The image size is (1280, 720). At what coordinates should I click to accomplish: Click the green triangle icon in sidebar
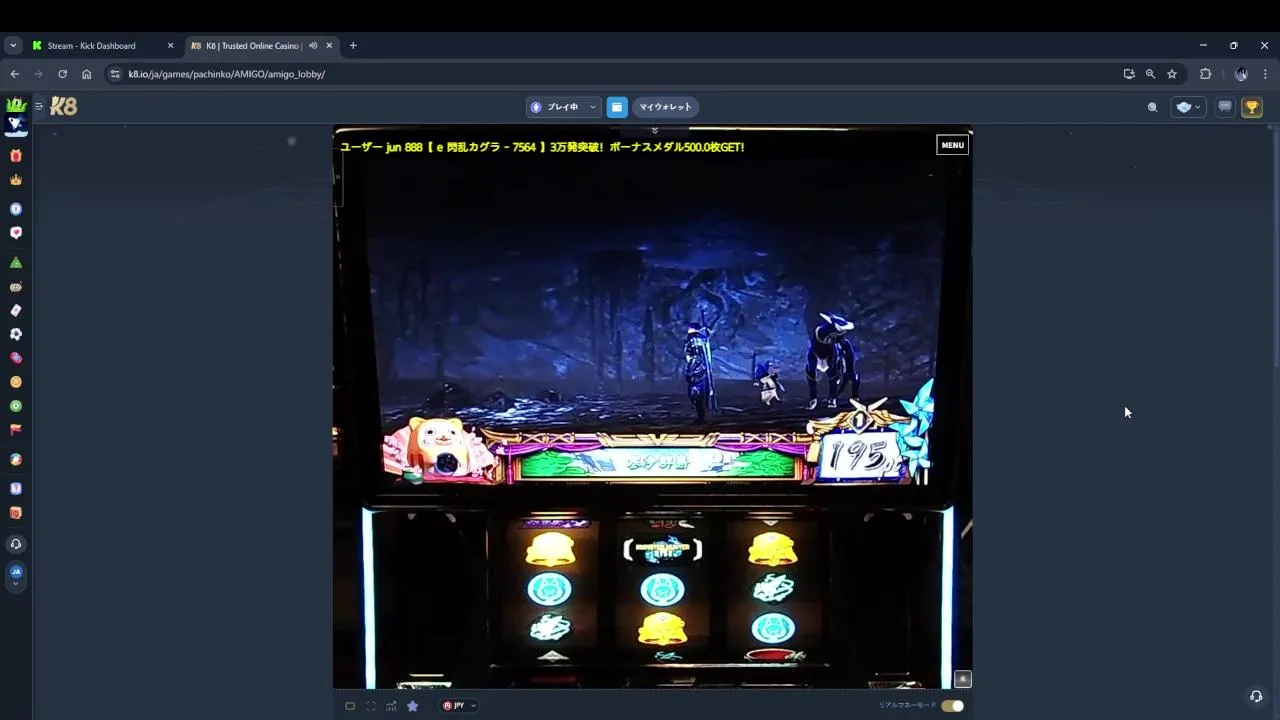coord(15,262)
